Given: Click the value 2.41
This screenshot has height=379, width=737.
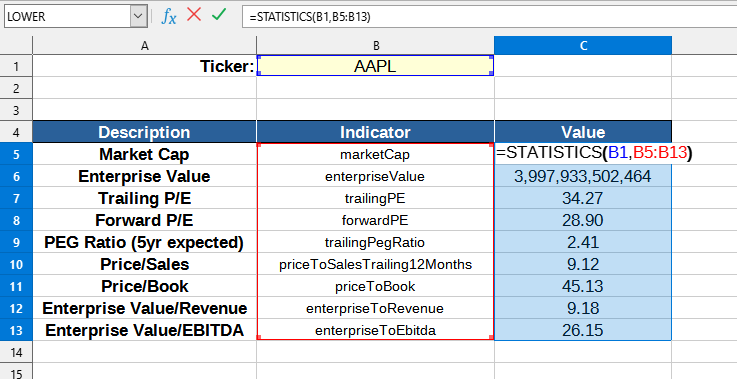Looking at the screenshot, I should click(x=583, y=242).
